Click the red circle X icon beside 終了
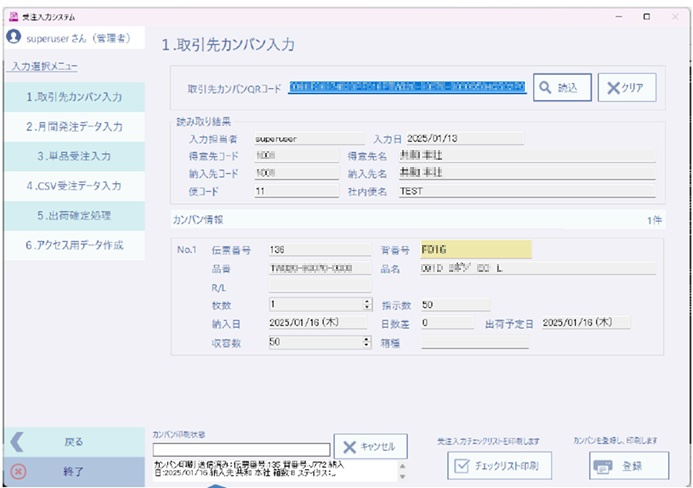 [x=18, y=472]
